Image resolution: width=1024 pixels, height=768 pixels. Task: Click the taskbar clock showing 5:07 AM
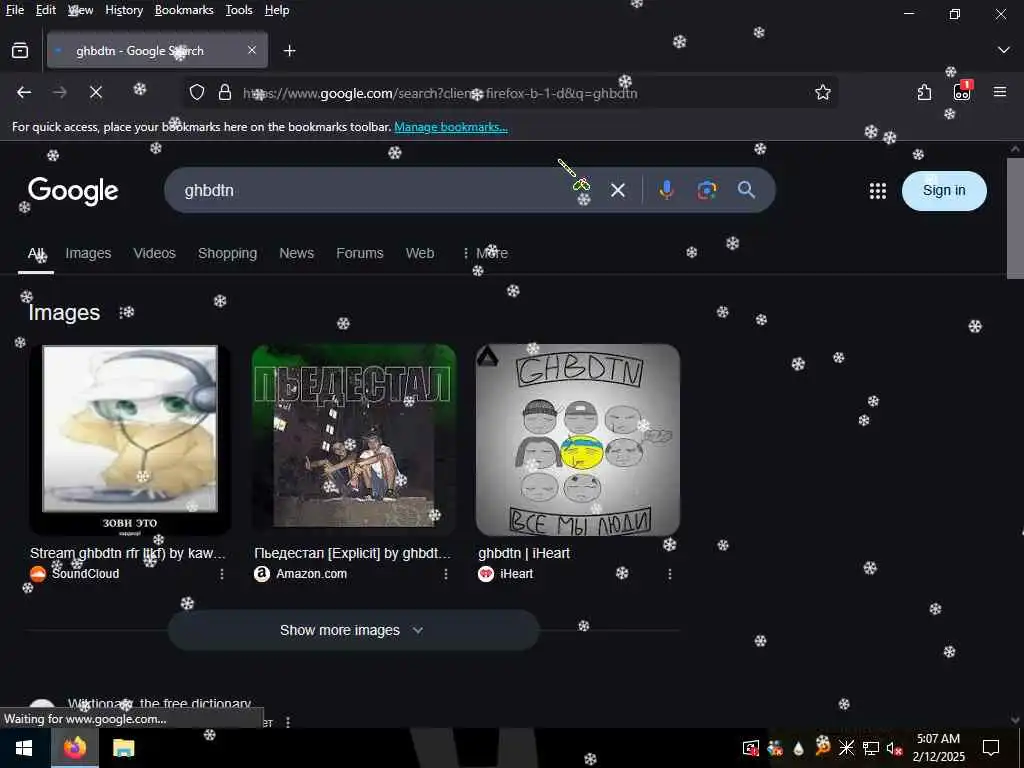tap(938, 748)
